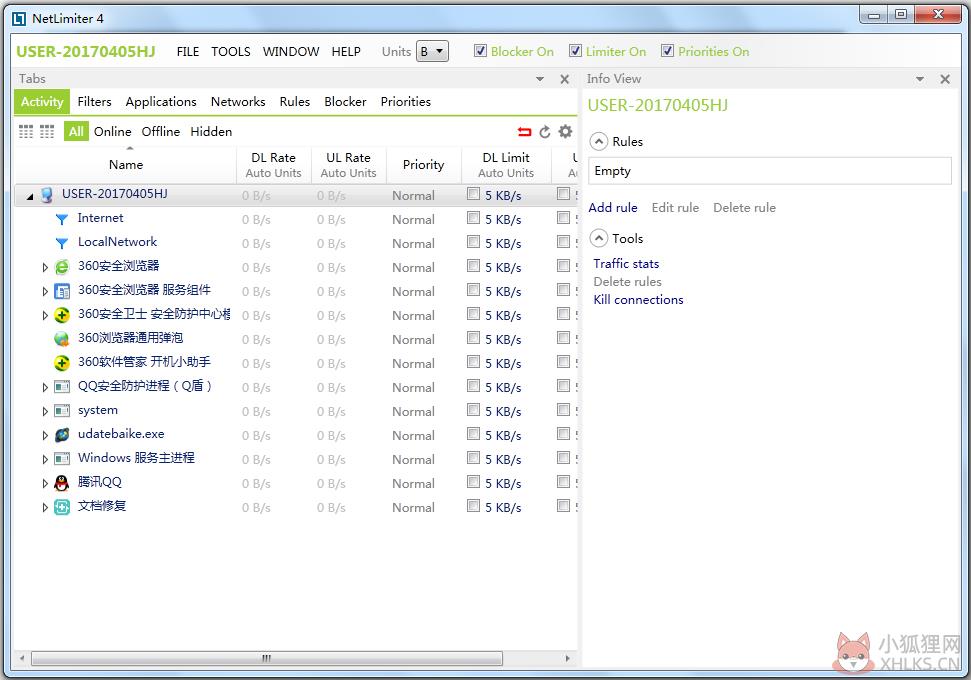Close the Info View panel
This screenshot has width=971, height=680.
944,79
